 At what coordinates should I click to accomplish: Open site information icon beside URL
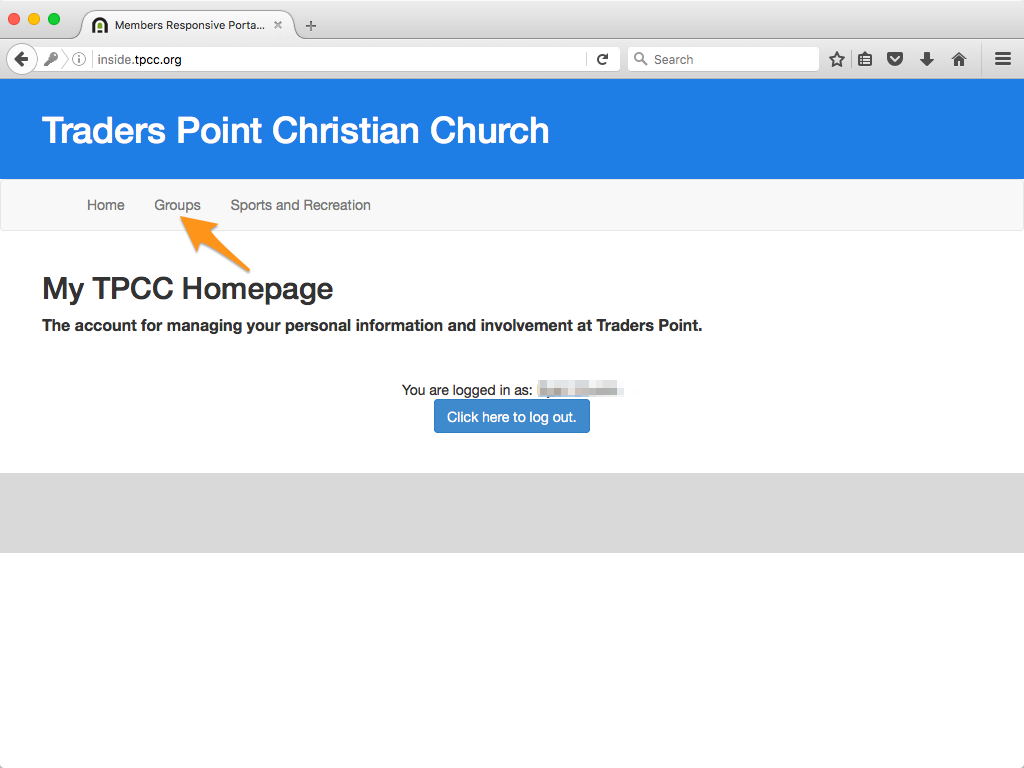point(79,59)
